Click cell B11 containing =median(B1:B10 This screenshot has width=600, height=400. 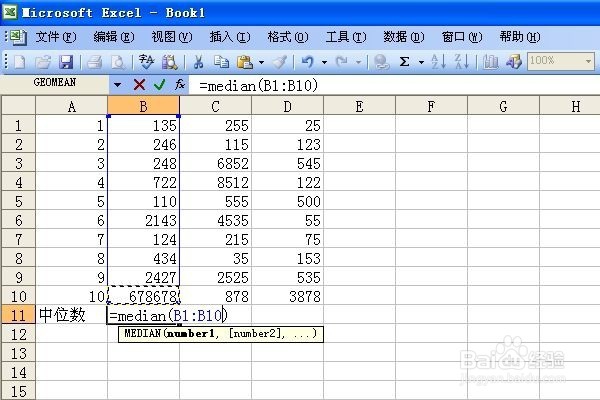click(168, 315)
